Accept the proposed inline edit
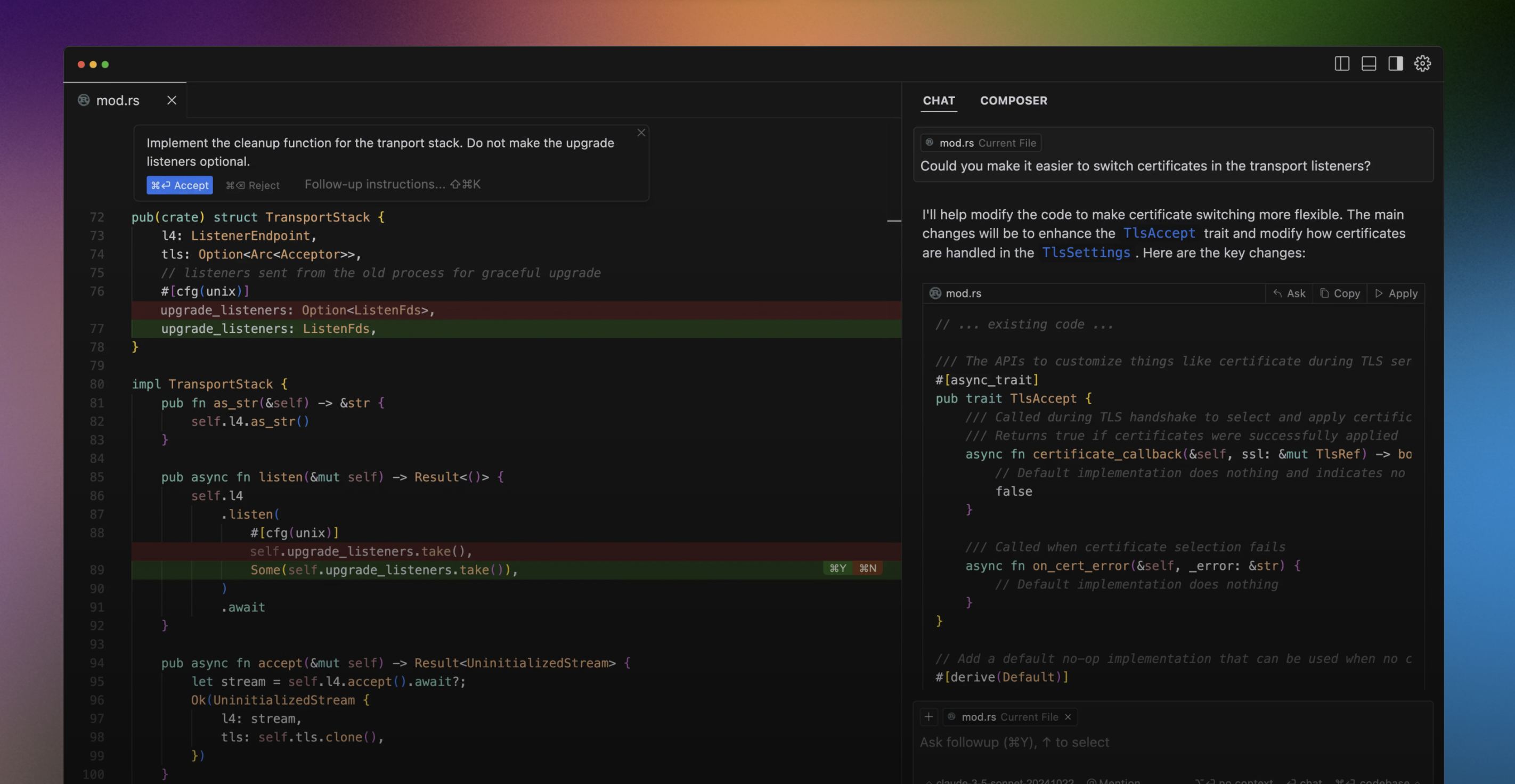The height and width of the screenshot is (784, 1515). coord(180,185)
